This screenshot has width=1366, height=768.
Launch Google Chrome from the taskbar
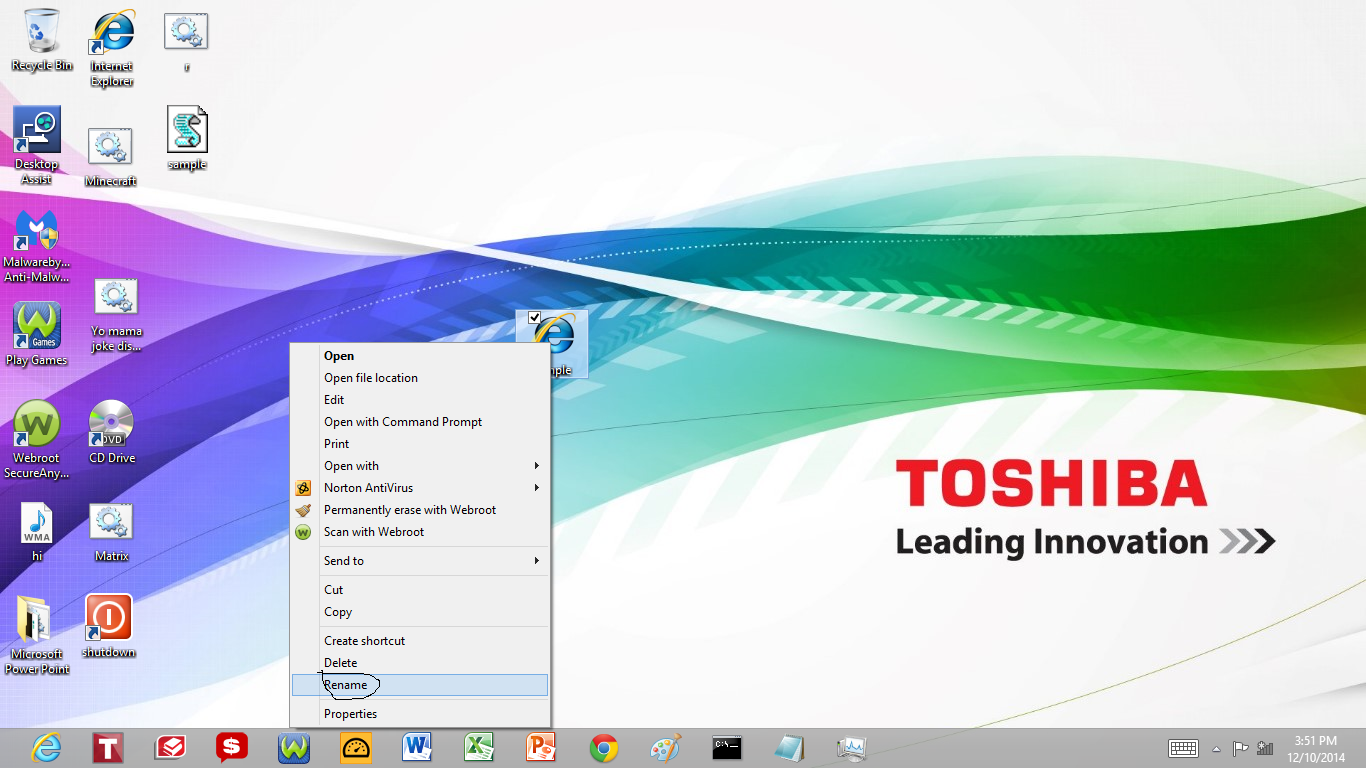click(603, 748)
